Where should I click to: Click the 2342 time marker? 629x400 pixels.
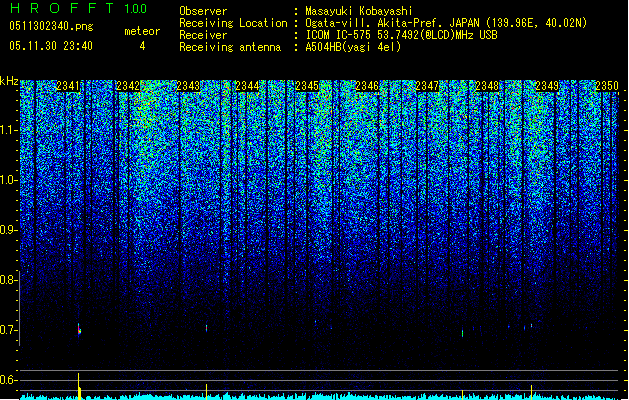tap(128, 86)
